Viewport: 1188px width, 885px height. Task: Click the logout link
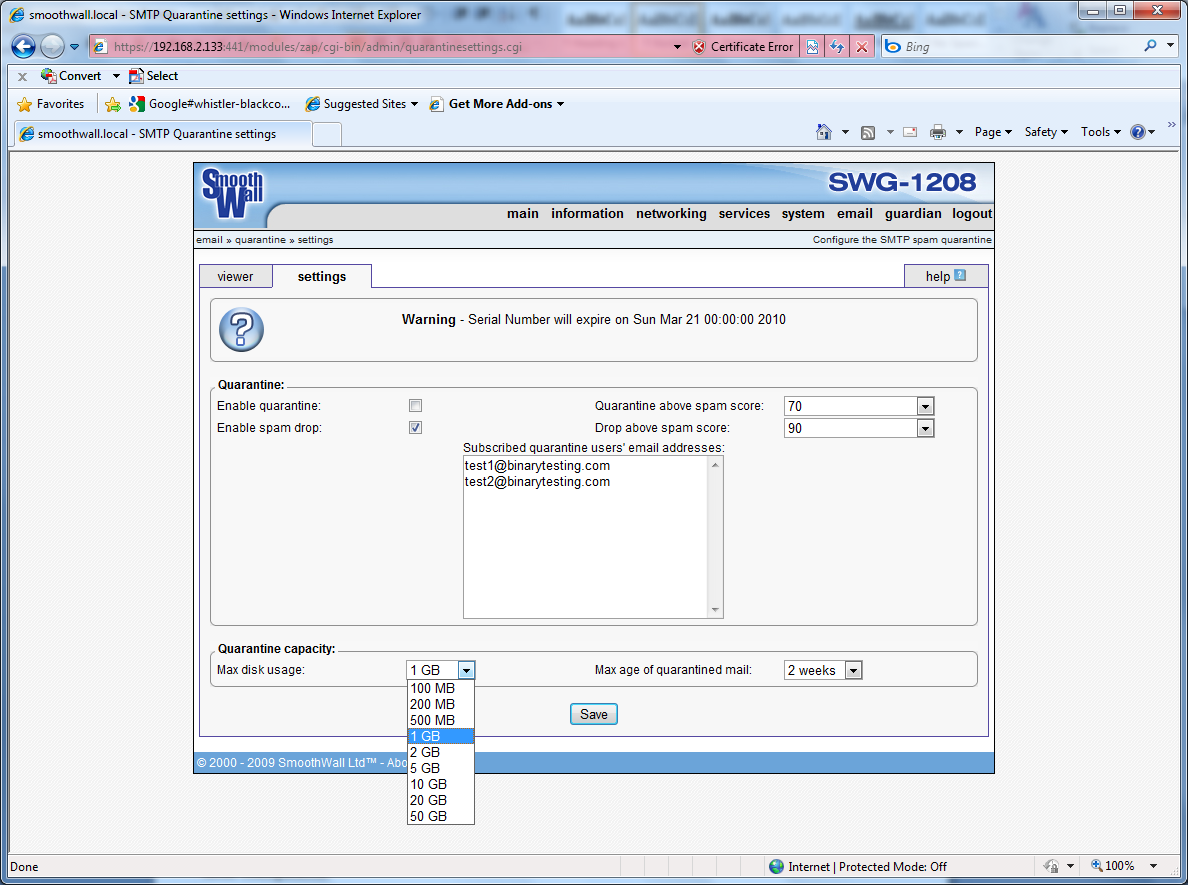(972, 214)
